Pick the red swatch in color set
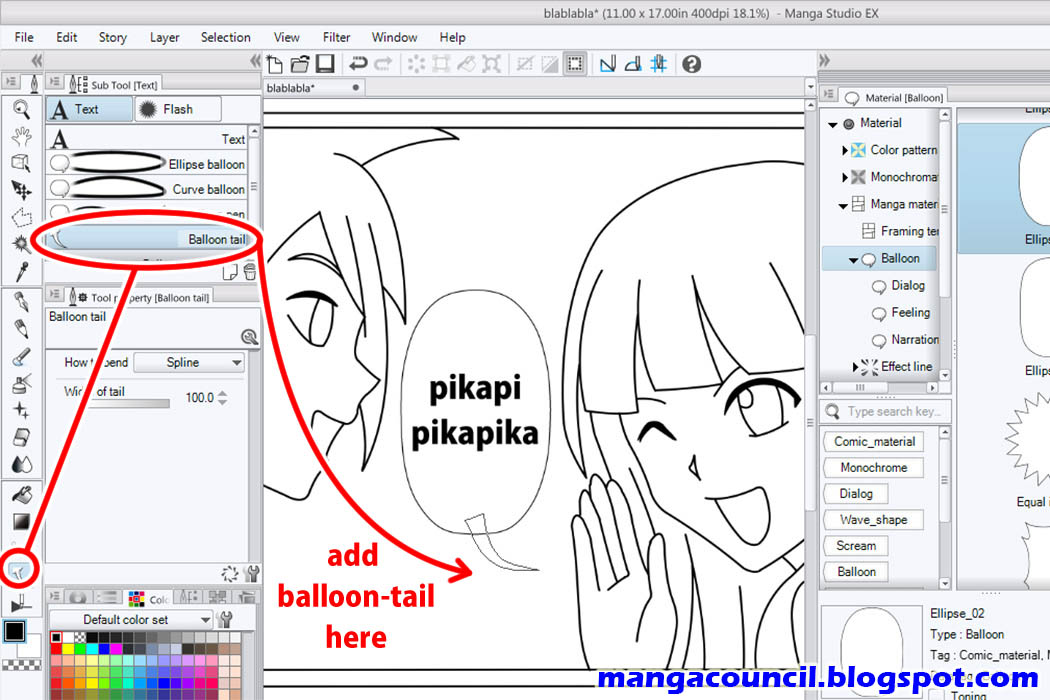Screen dimensions: 1050x700 [56, 649]
